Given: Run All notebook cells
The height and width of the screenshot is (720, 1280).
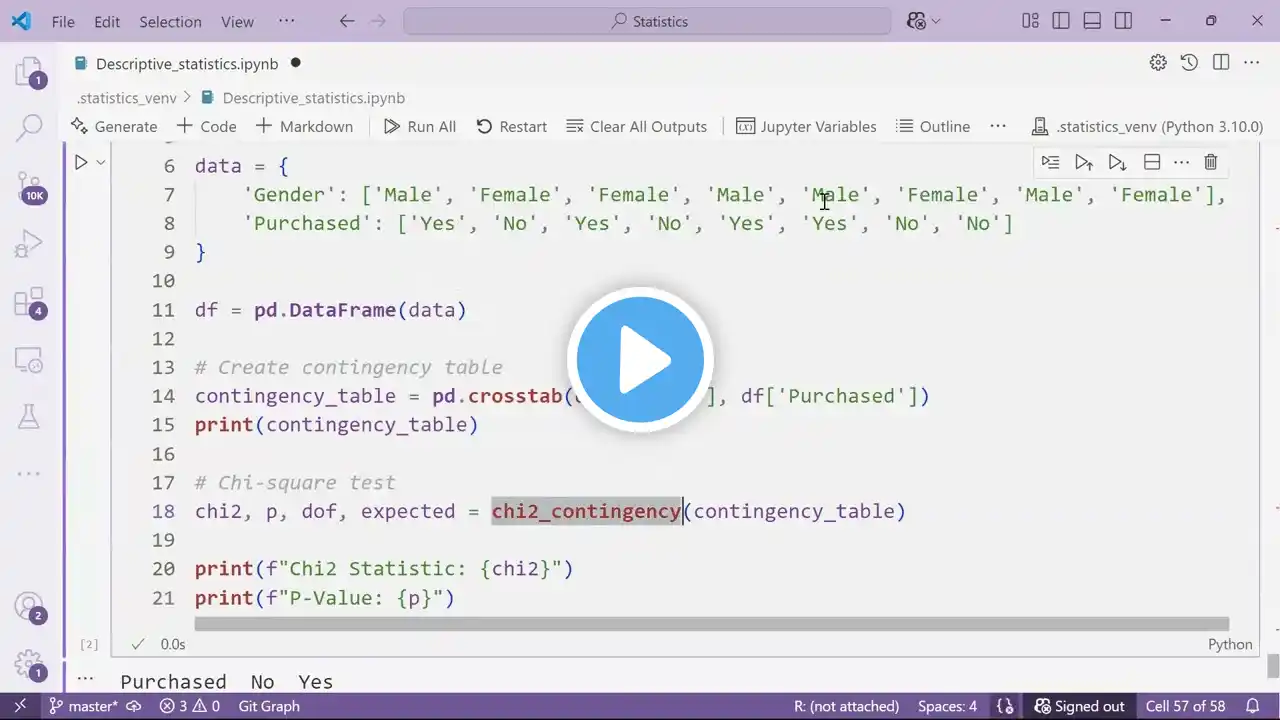Looking at the screenshot, I should tap(420, 126).
